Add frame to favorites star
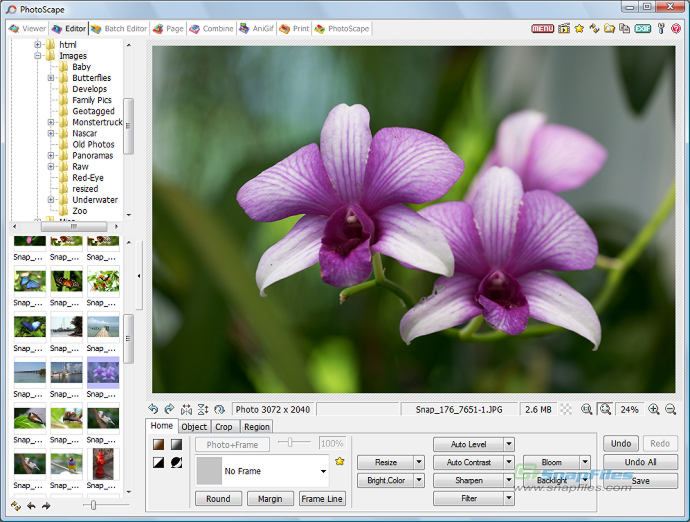The width and height of the screenshot is (690, 522). [x=339, y=461]
